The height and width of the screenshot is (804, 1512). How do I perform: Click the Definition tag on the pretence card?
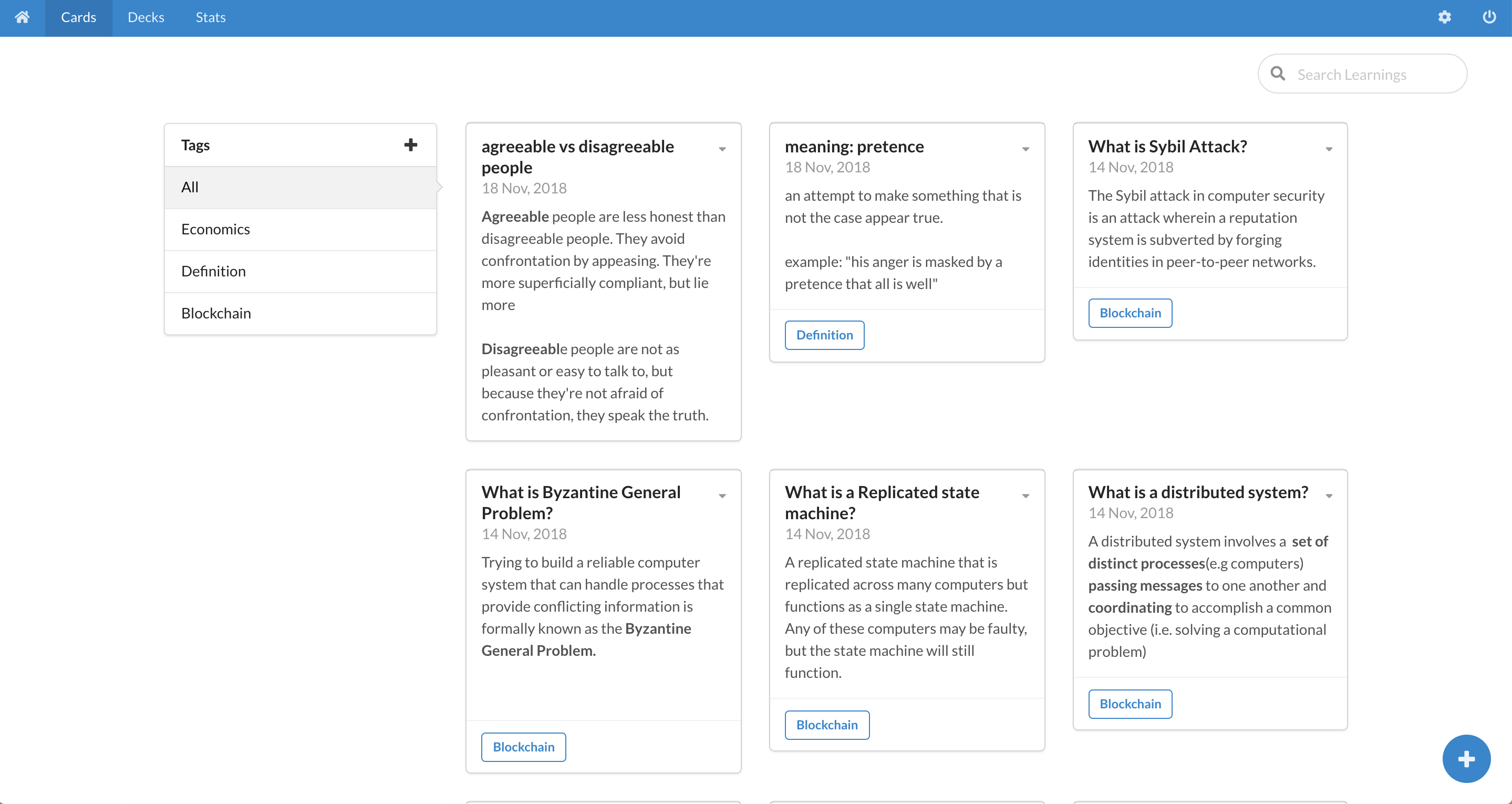tap(824, 335)
